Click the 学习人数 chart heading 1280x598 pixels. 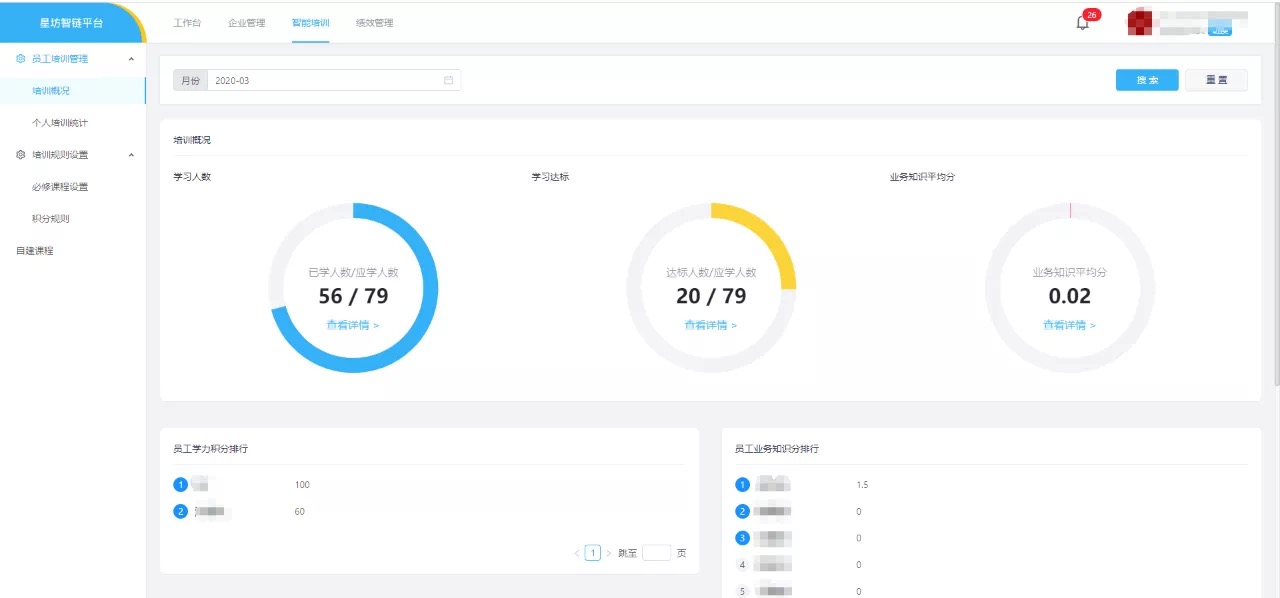click(192, 177)
